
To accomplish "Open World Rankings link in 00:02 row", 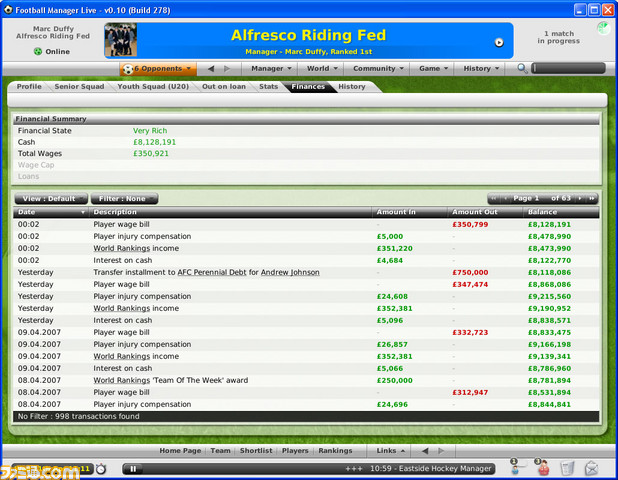I will [121, 248].
